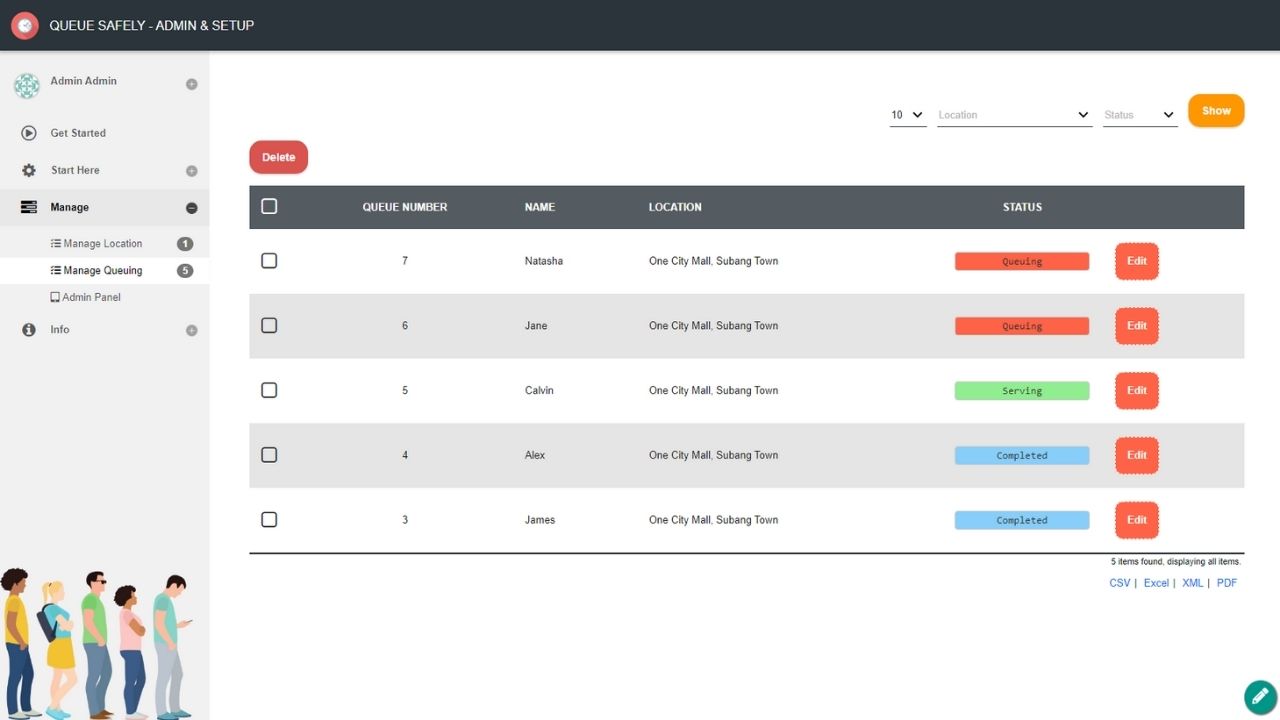Click the Get Started play icon
The height and width of the screenshot is (720, 1280).
click(29, 133)
